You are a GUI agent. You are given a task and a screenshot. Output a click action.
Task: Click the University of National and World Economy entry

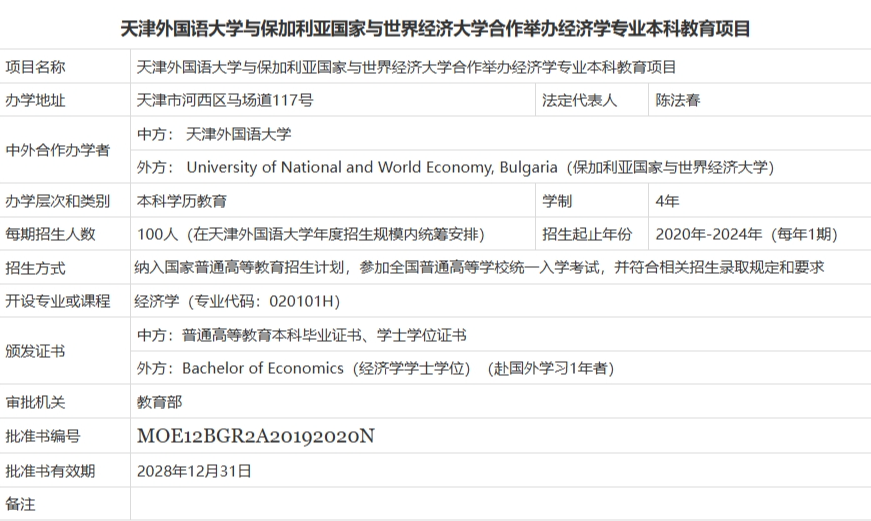455,167
